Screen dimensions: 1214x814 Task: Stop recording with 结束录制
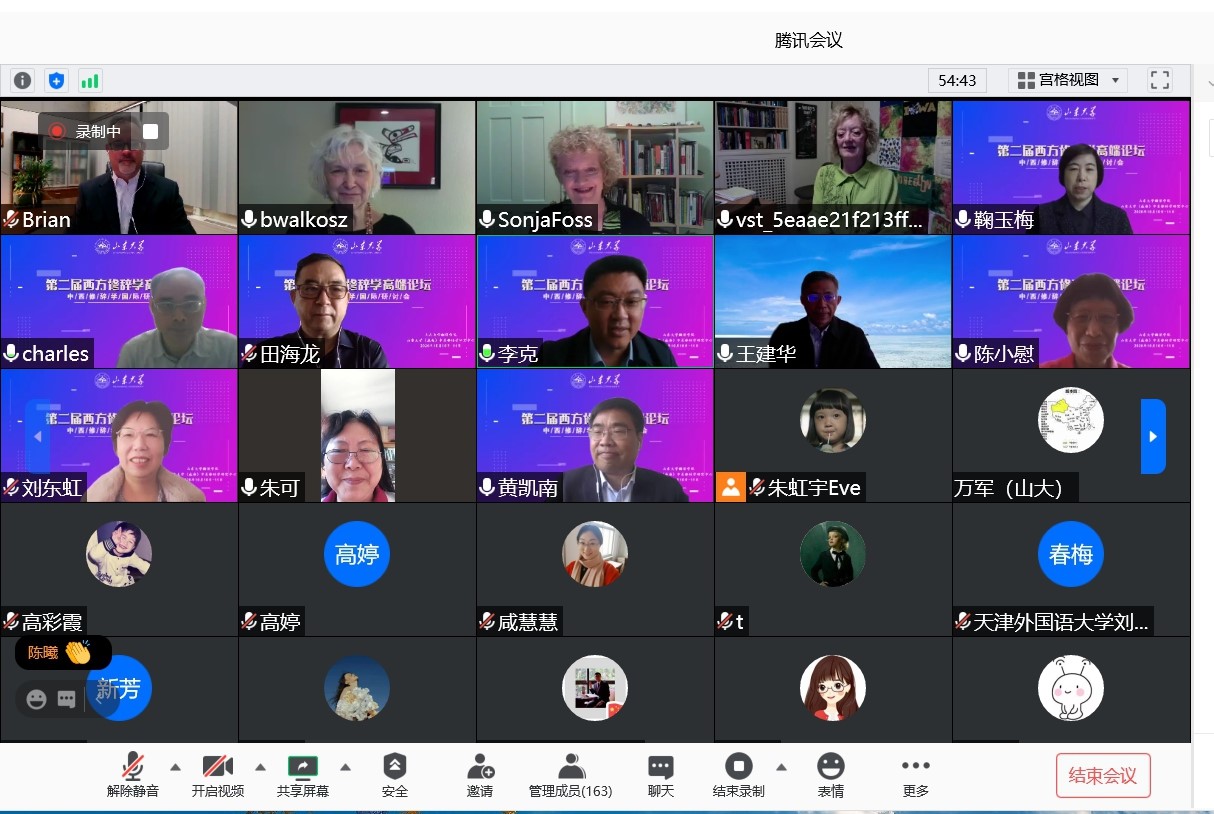(739, 775)
